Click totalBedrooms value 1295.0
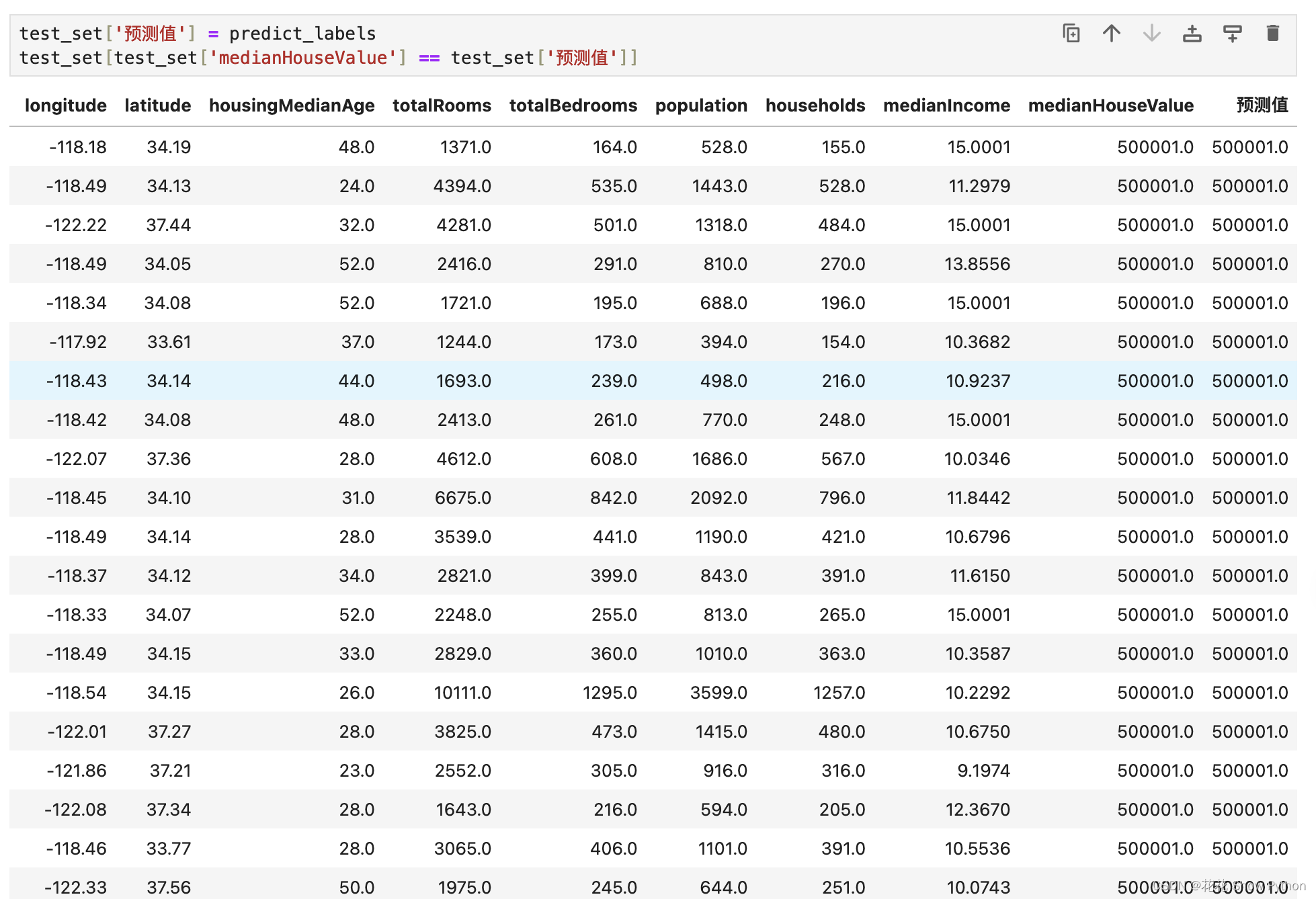 [x=610, y=693]
